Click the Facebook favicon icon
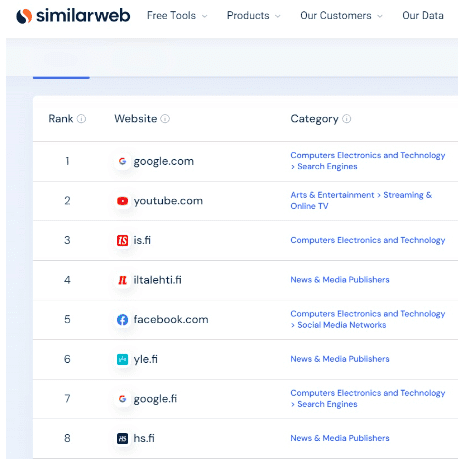 tap(122, 320)
